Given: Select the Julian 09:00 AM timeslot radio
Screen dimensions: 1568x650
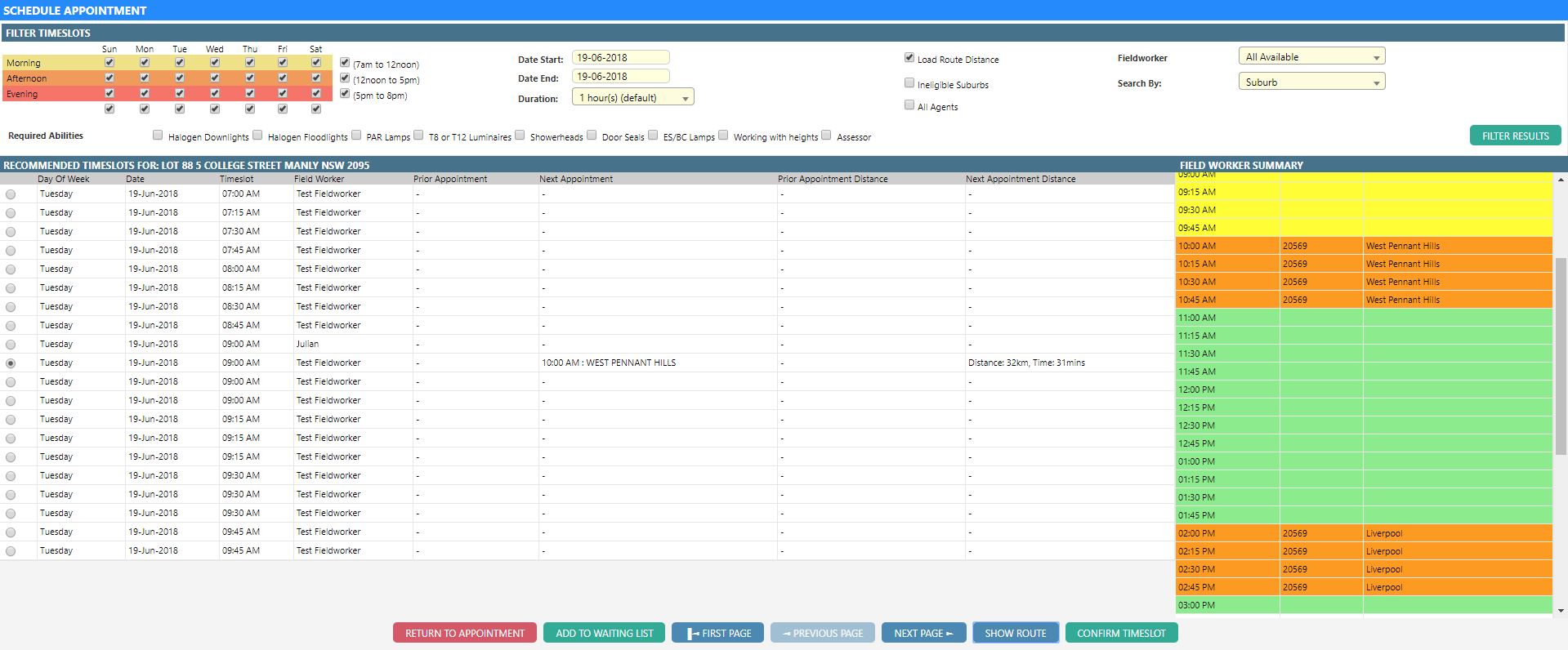Looking at the screenshot, I should tap(11, 345).
